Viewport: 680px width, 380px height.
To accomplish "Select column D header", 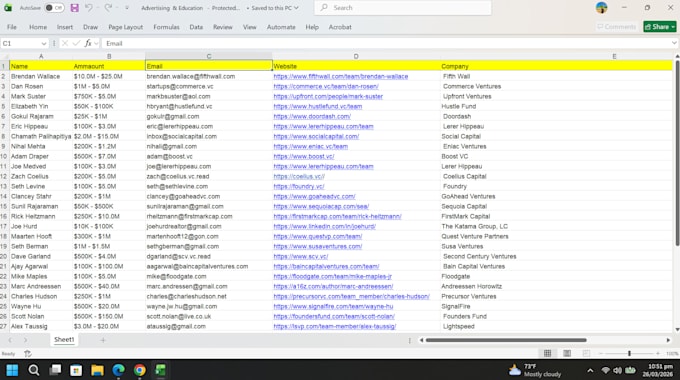I will pos(356,56).
